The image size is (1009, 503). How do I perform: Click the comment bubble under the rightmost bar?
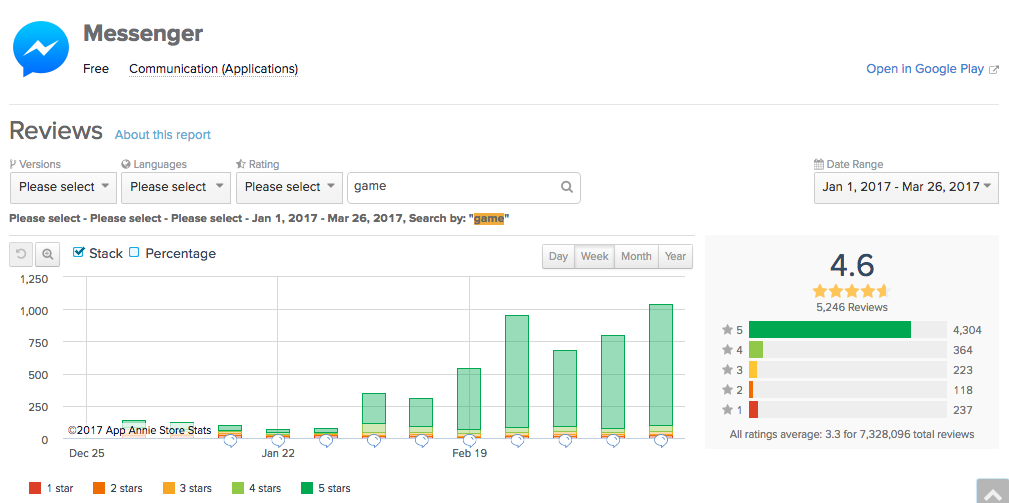click(x=661, y=441)
